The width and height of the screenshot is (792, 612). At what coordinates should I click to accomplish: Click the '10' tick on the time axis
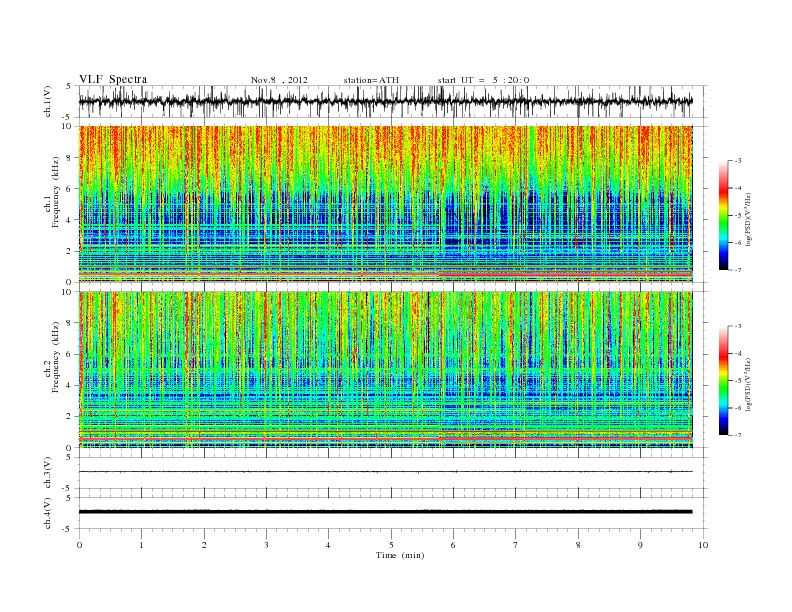703,545
